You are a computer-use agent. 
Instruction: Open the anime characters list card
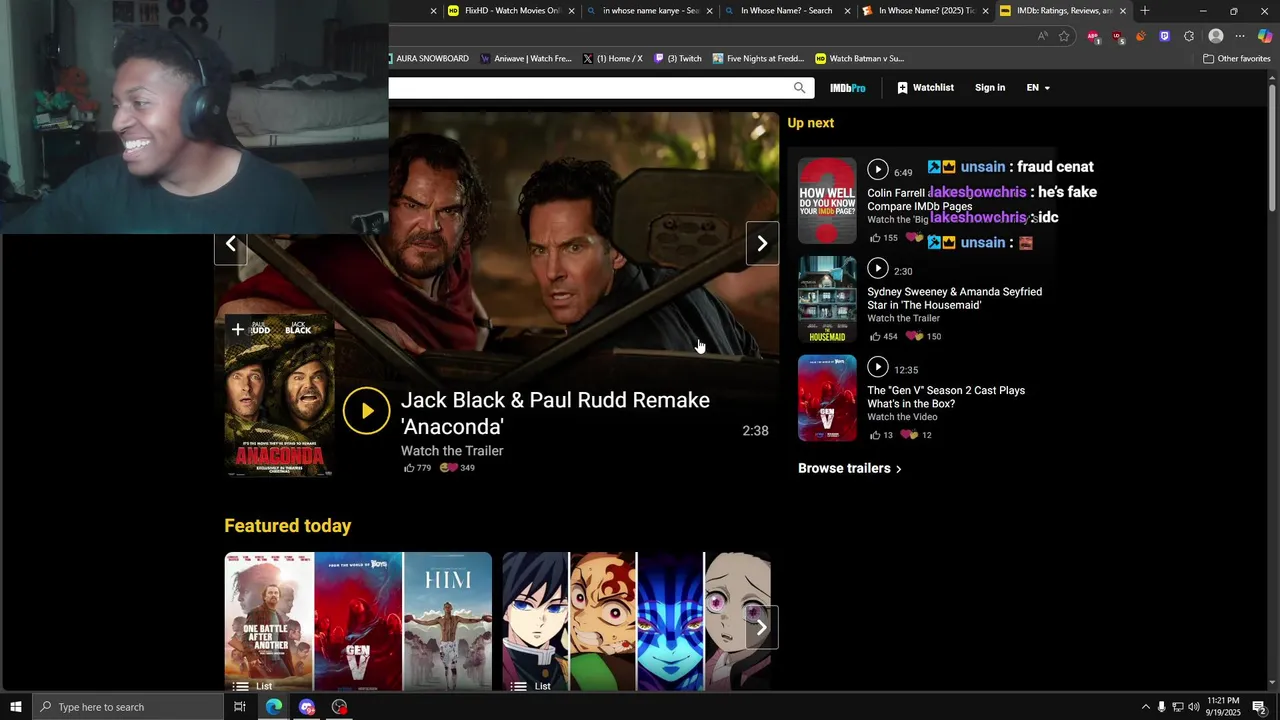coord(636,622)
